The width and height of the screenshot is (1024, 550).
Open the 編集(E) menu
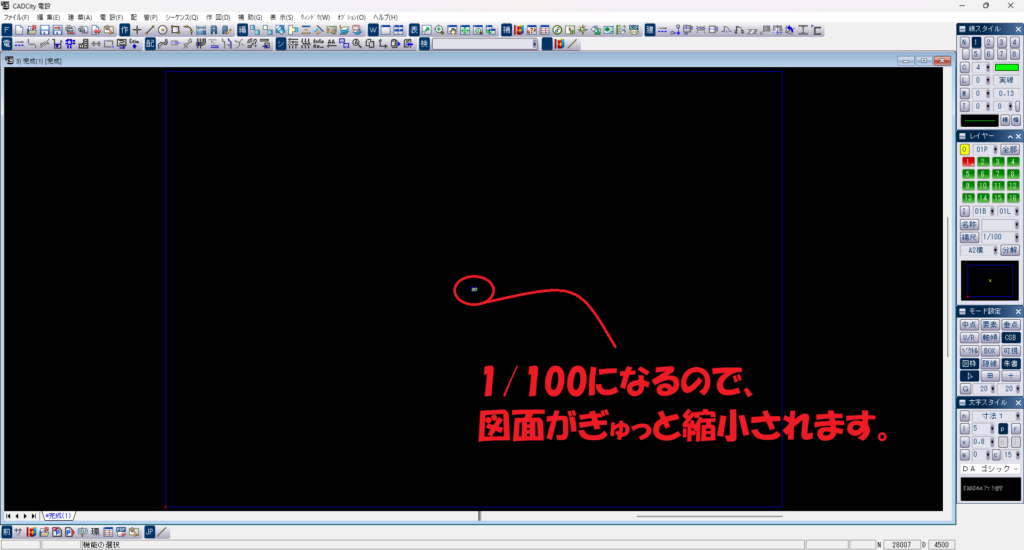(x=48, y=18)
